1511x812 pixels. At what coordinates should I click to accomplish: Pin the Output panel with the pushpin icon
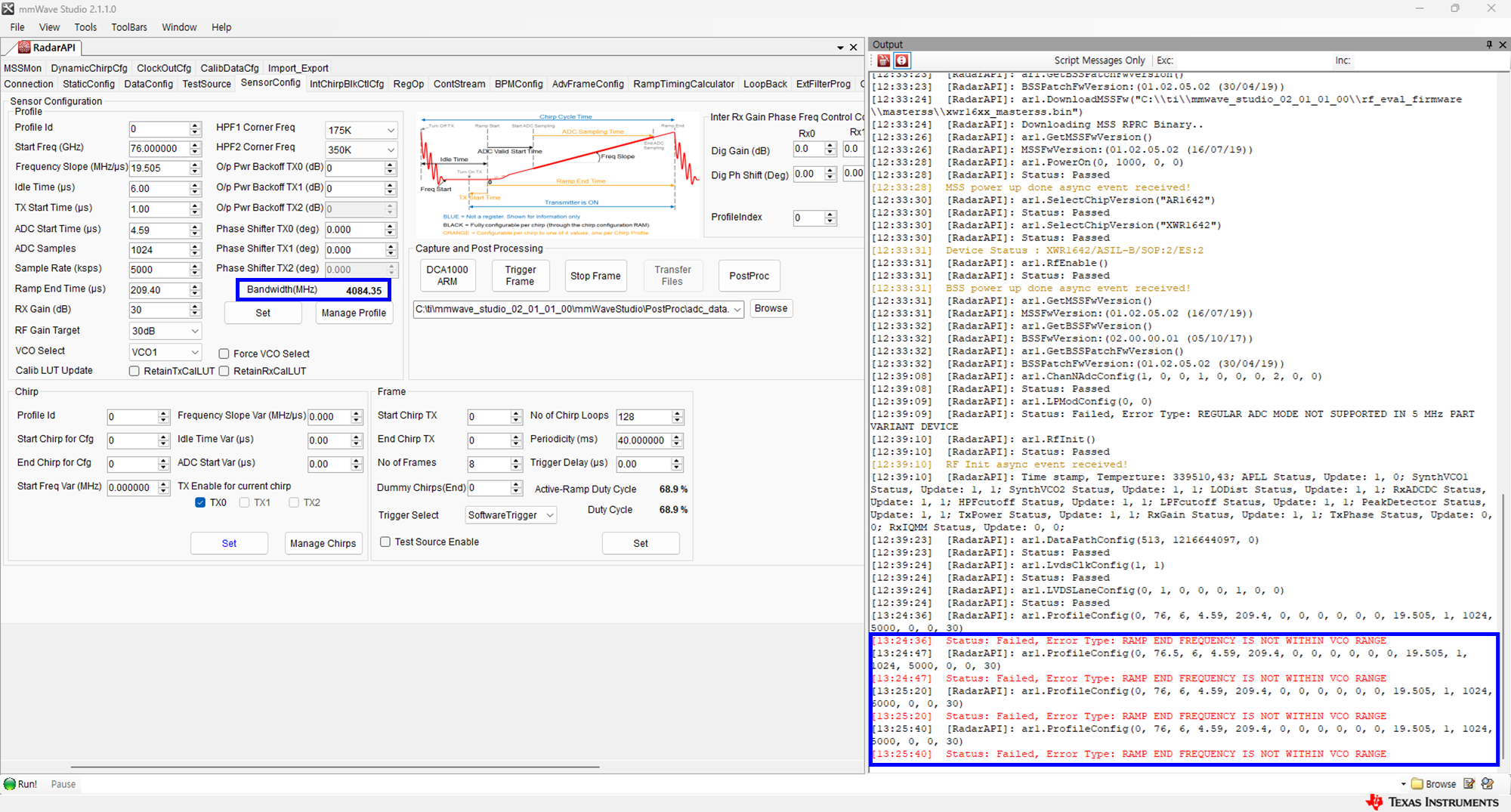click(1489, 45)
